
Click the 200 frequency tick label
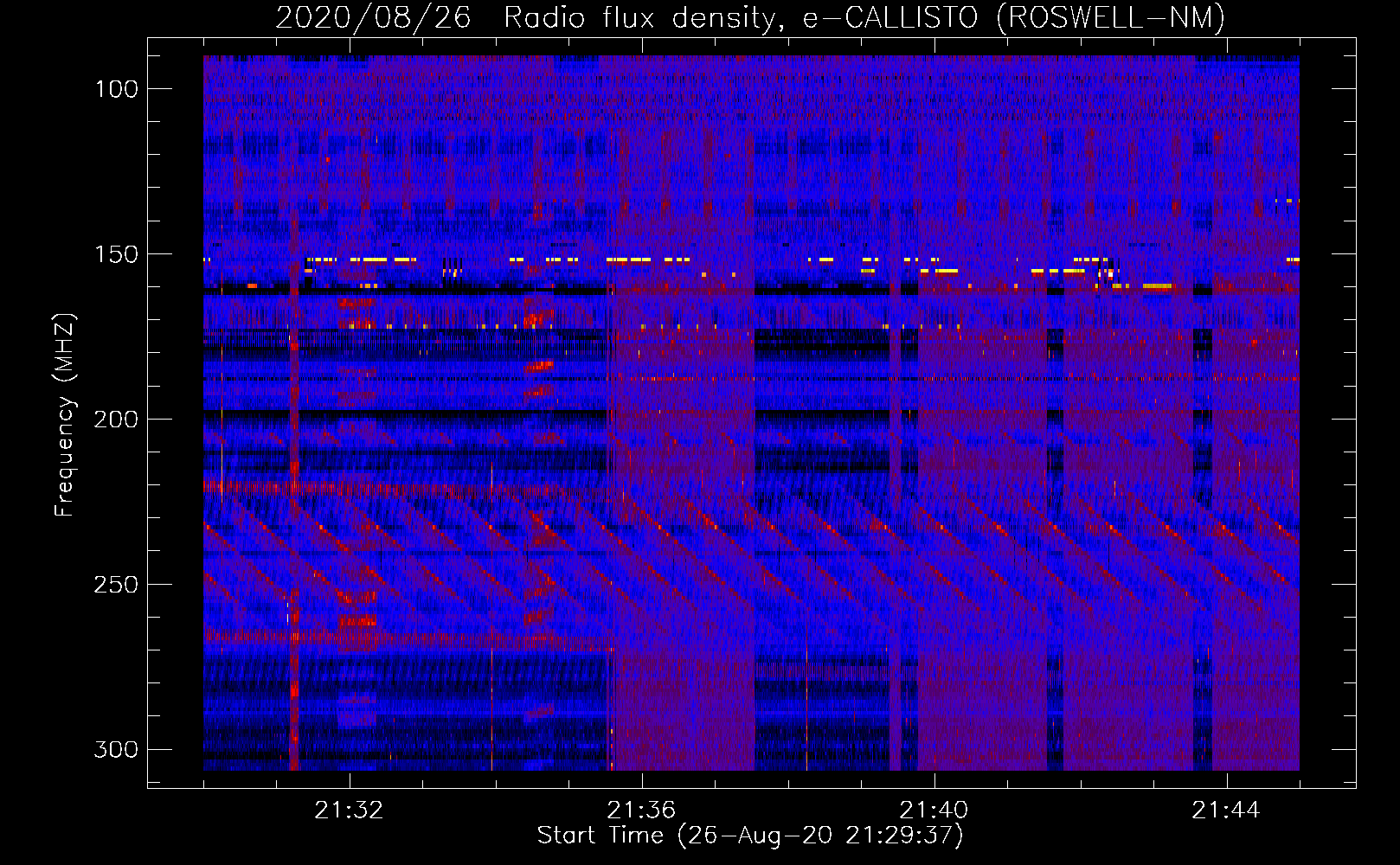tap(117, 420)
